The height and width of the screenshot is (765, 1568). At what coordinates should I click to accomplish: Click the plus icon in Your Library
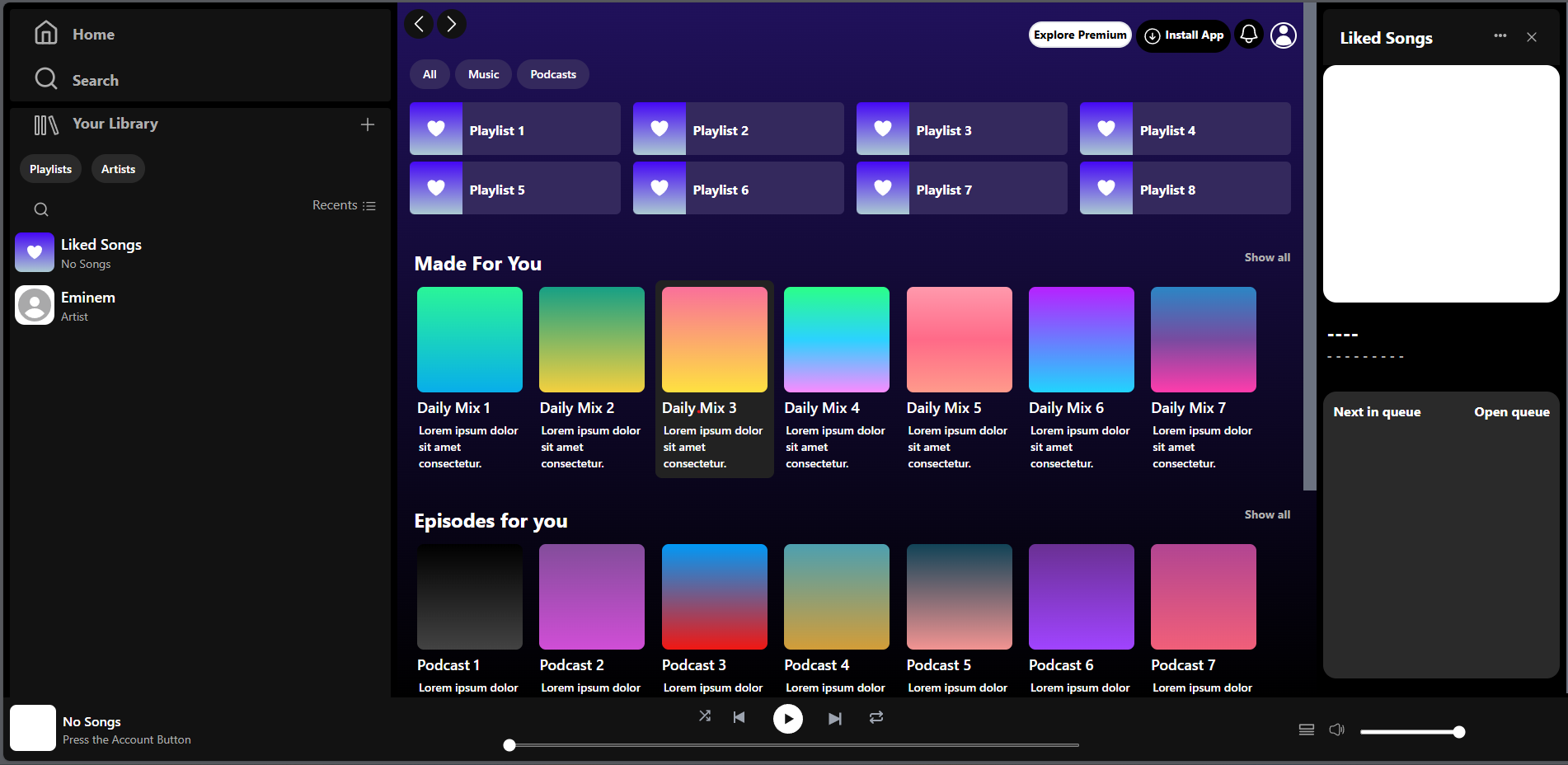click(x=368, y=124)
